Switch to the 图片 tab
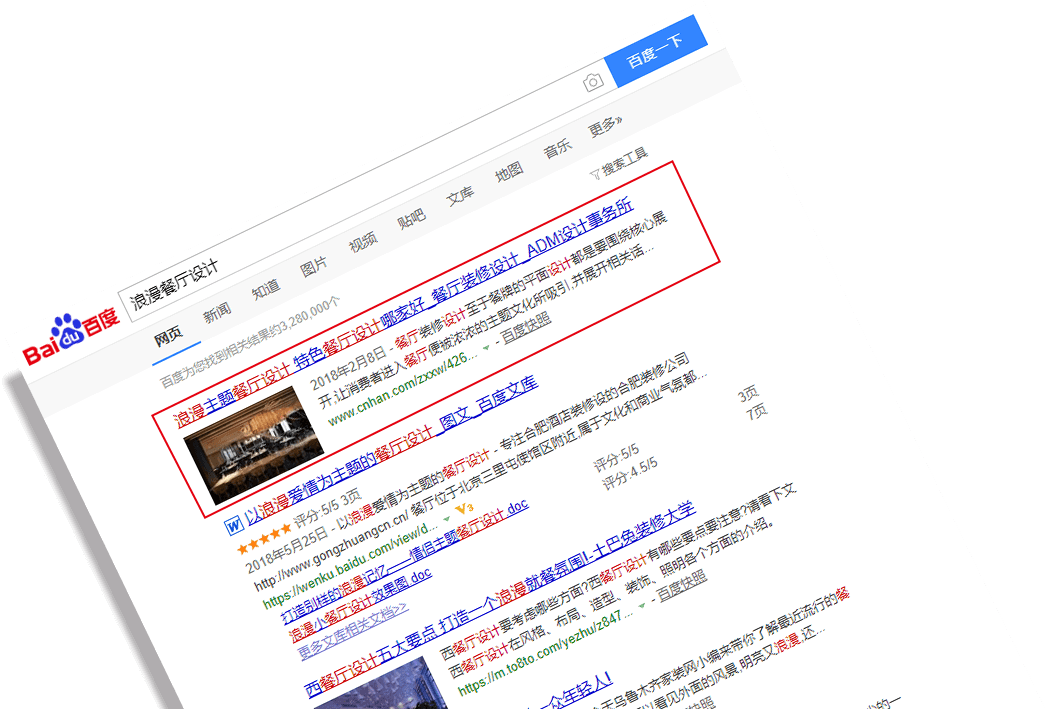 [314, 266]
